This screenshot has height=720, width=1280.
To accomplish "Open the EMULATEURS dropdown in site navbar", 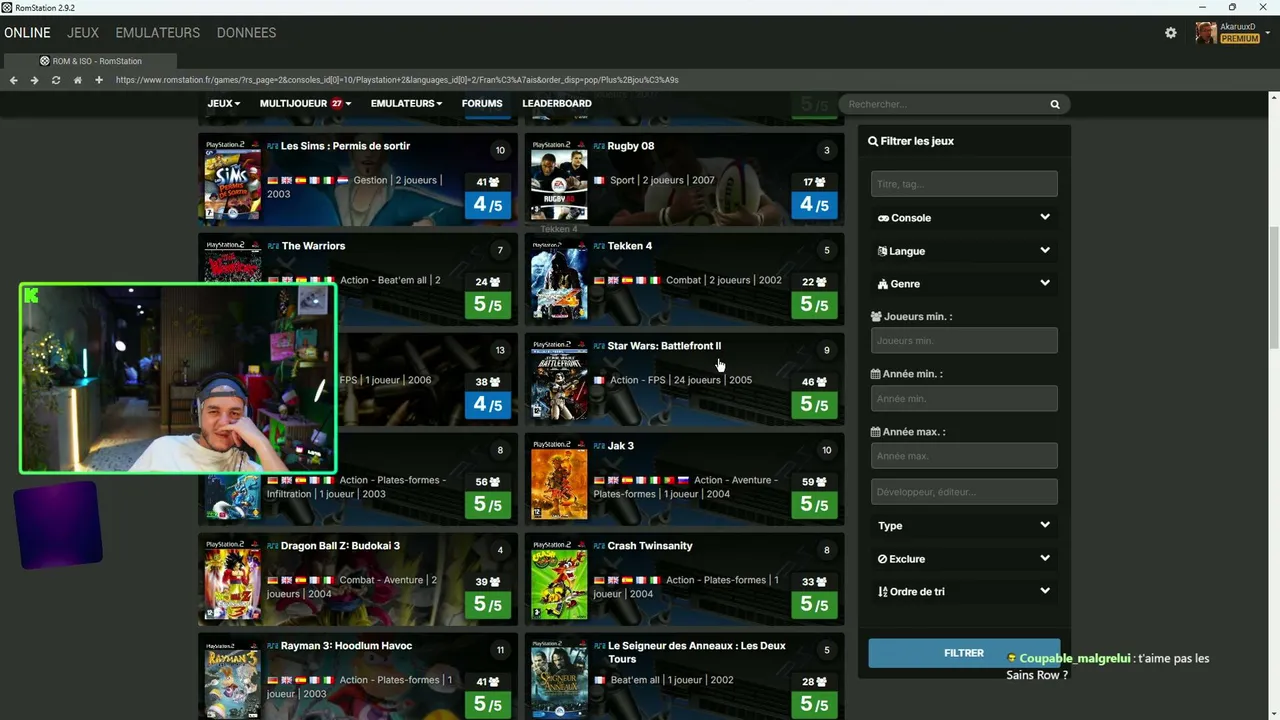I will tap(406, 104).
